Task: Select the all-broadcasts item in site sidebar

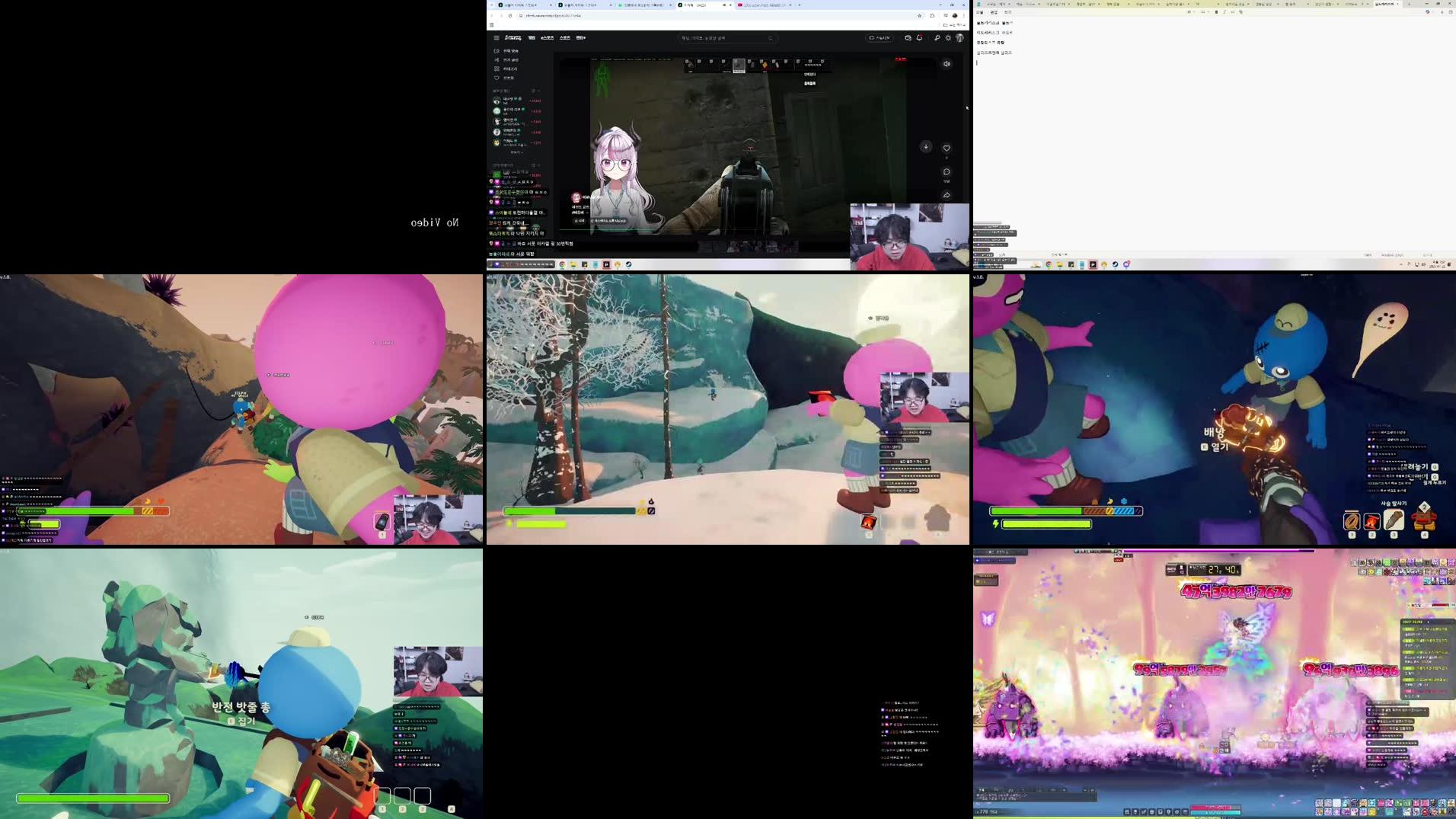Action: click(508, 51)
